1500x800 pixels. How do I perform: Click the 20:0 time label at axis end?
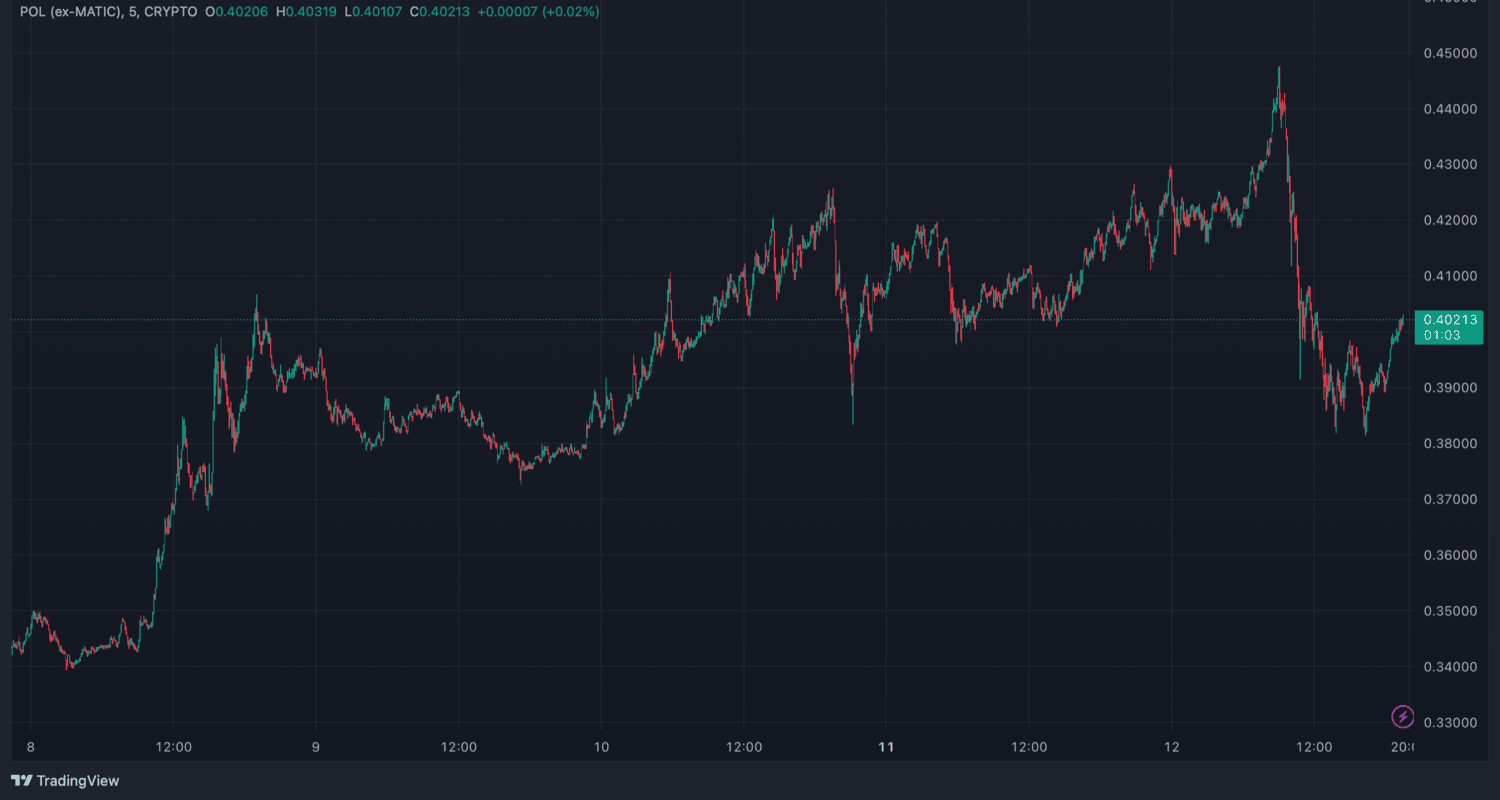1402,746
